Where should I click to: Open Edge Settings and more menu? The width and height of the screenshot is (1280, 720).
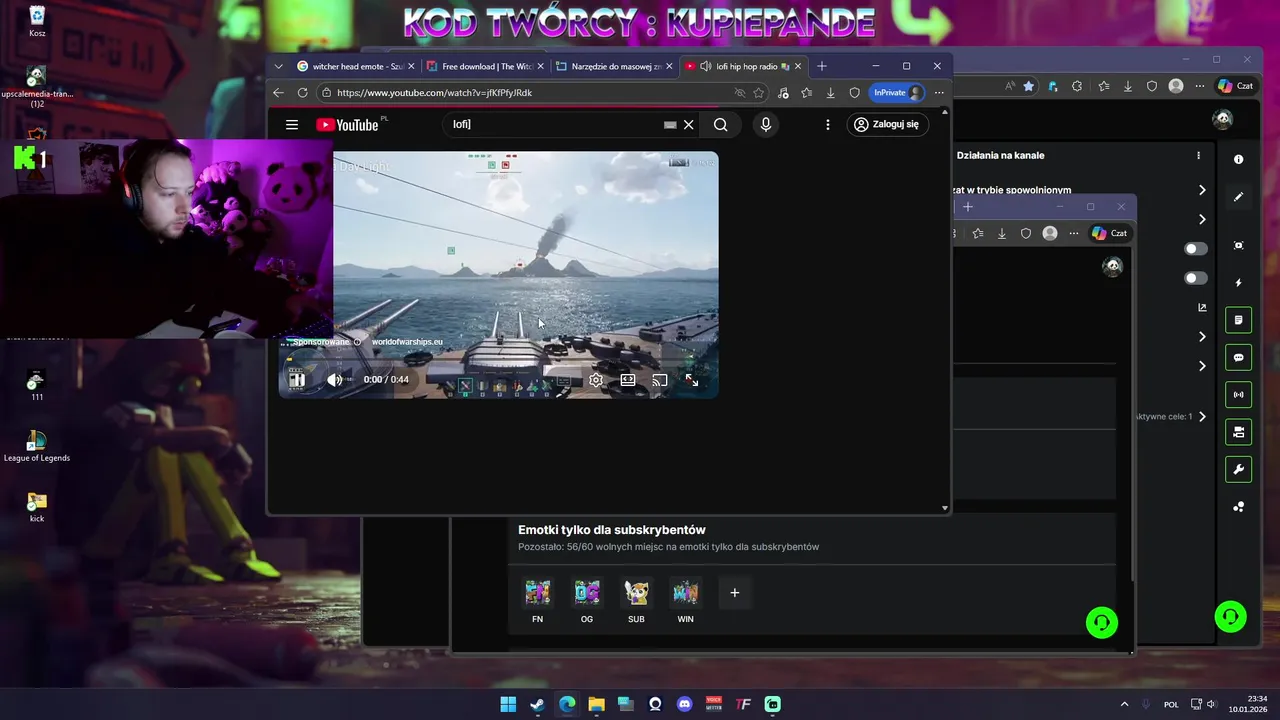939,93
